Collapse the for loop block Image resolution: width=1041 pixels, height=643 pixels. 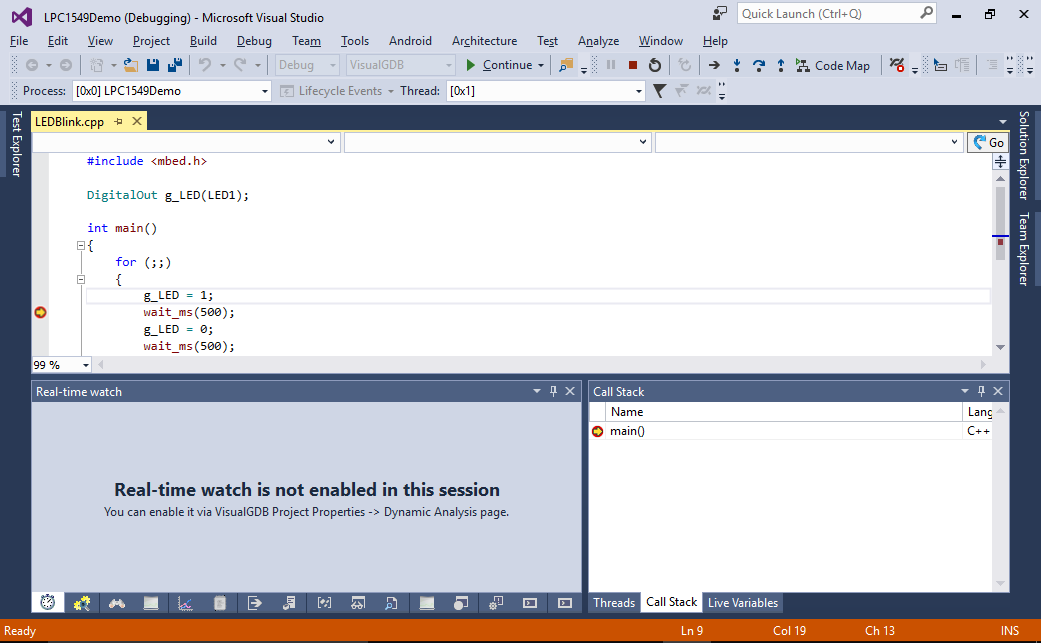point(81,279)
